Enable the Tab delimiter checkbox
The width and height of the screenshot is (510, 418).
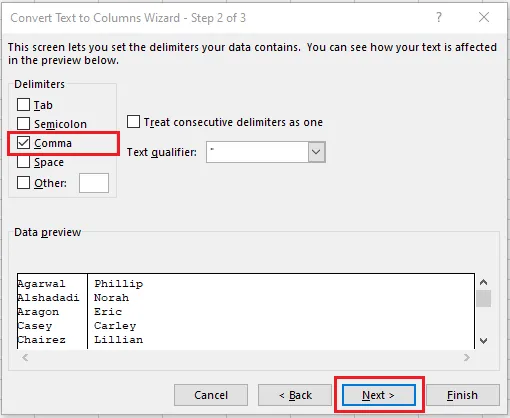click(23, 105)
